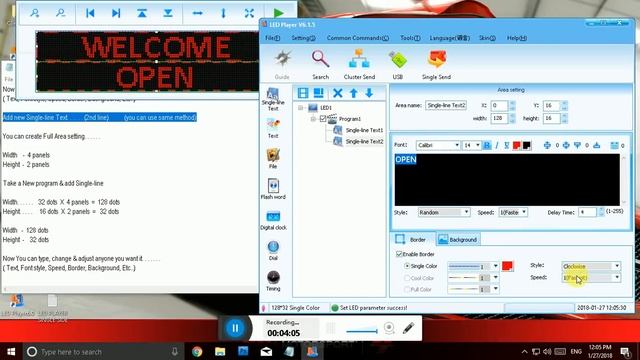Open File Explorer from the taskbar
This screenshot has height=360, width=640.
(x=220, y=351)
